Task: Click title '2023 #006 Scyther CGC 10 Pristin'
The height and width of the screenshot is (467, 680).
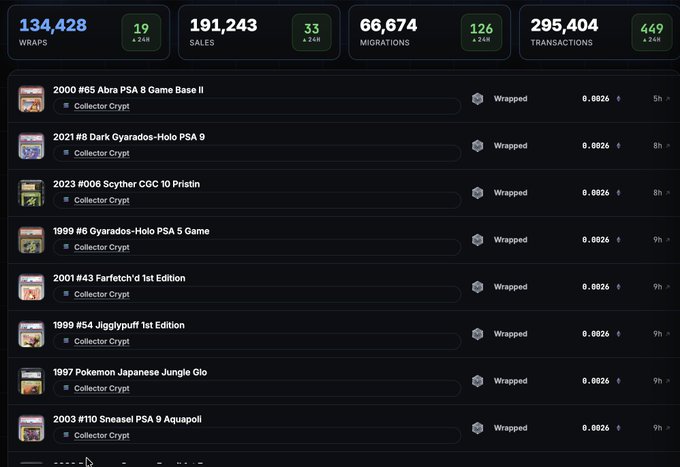Action: tap(127, 184)
